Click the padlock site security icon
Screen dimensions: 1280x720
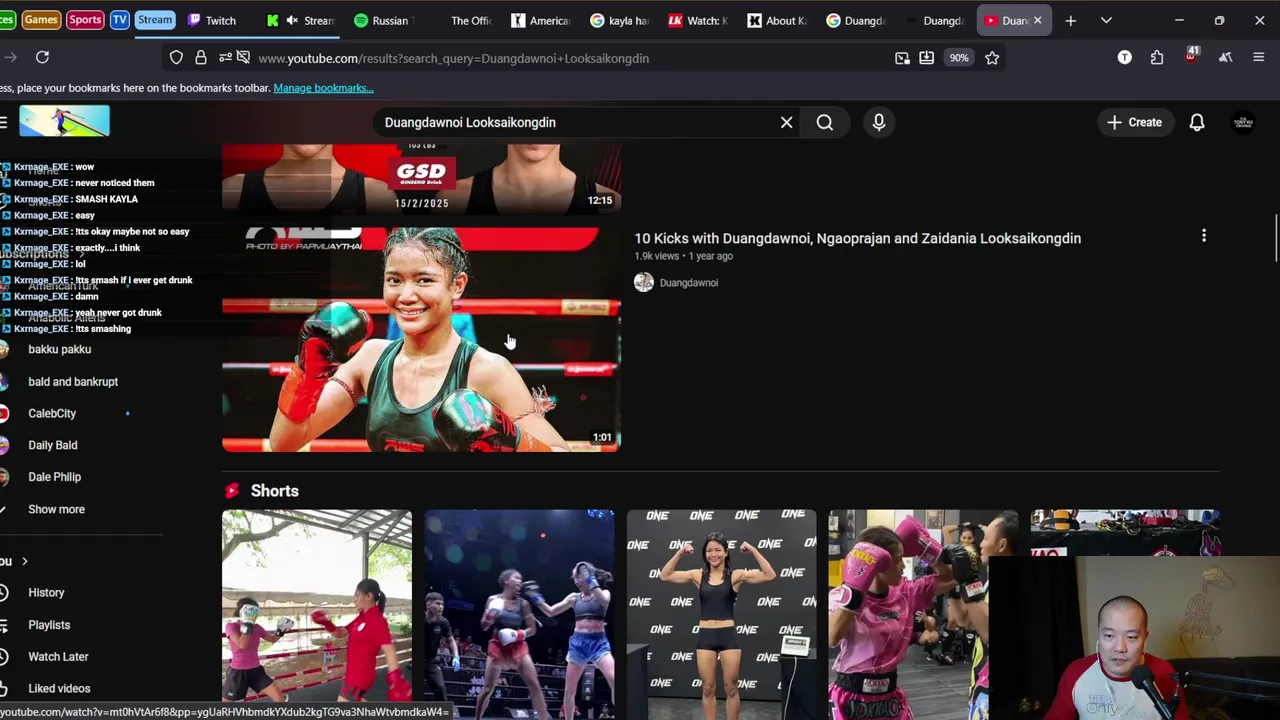pos(200,58)
